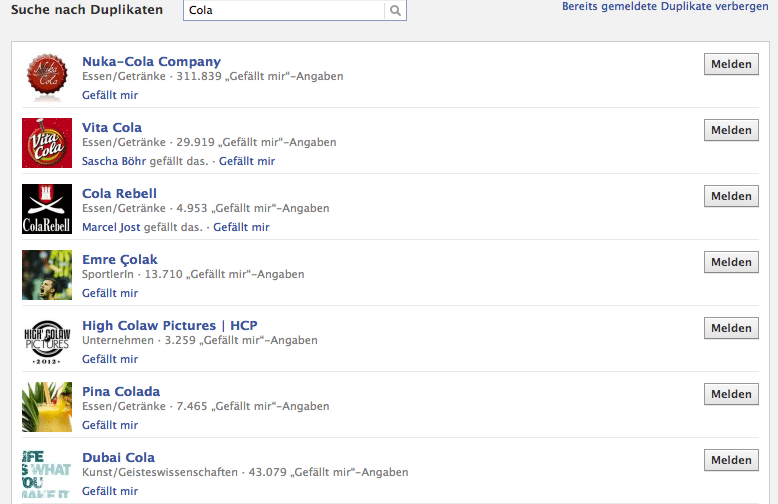Like Pina Colada via Gefällt mir
This screenshot has width=778, height=504.
(110, 425)
